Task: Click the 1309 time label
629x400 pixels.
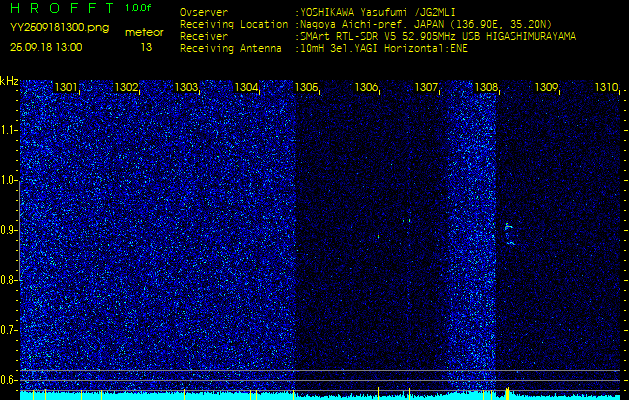Action: click(x=546, y=87)
